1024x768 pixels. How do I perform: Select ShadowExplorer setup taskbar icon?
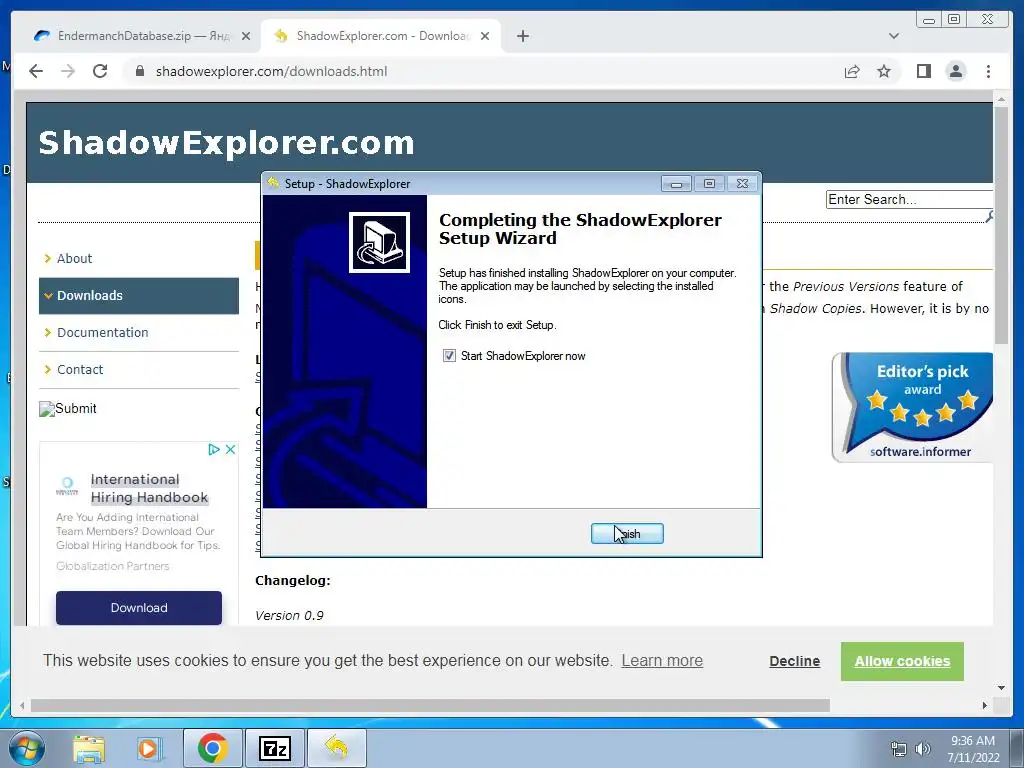336,748
